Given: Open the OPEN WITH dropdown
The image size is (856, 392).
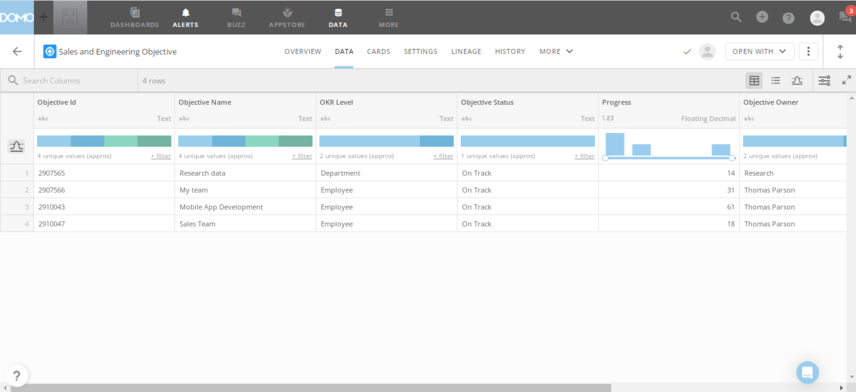Looking at the screenshot, I should (759, 51).
